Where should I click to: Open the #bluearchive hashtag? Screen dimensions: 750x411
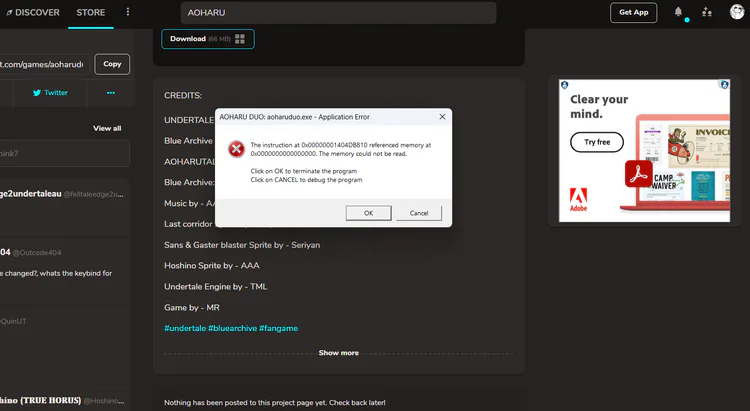232,328
